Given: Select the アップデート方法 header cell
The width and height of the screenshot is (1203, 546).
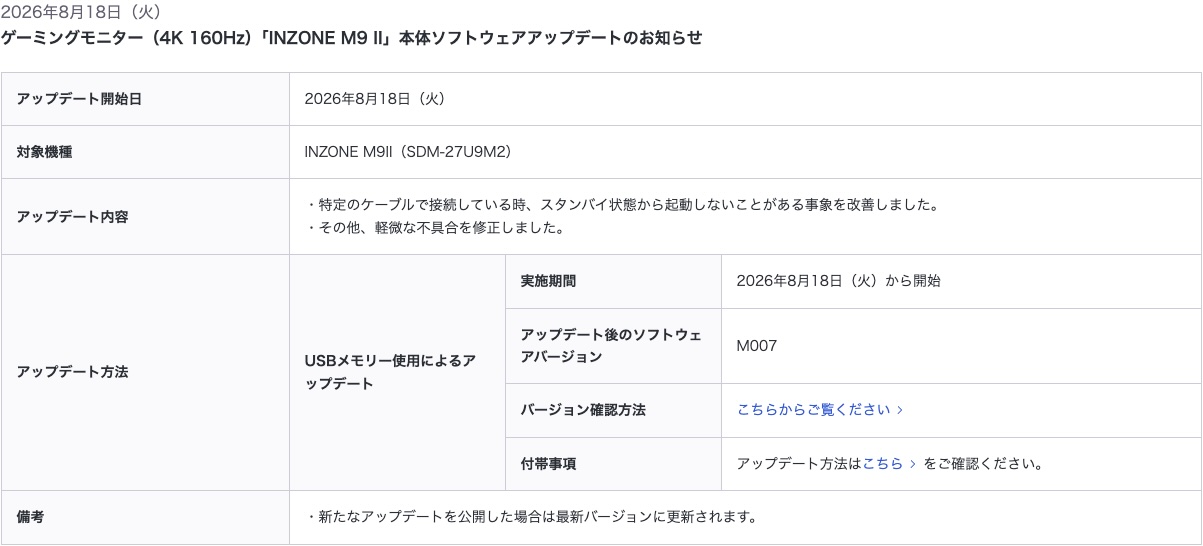Looking at the screenshot, I should point(145,372).
